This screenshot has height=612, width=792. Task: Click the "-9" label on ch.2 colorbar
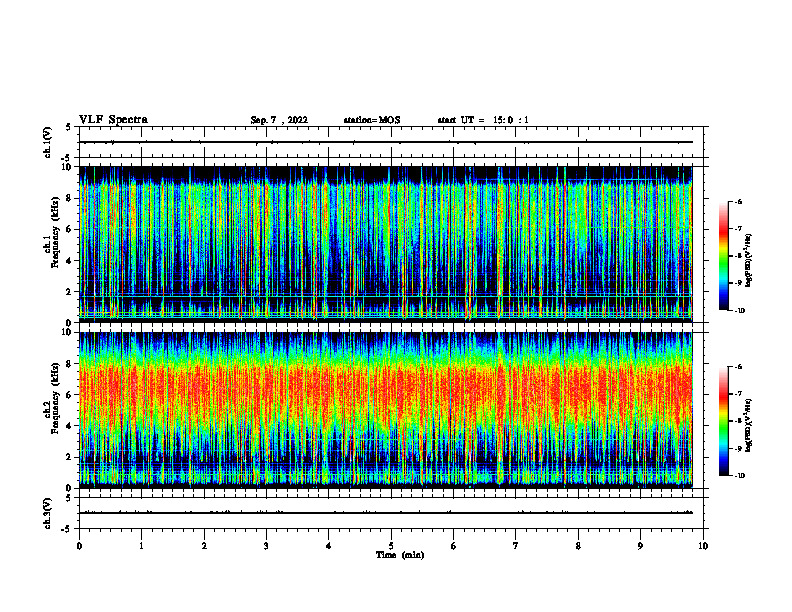(x=739, y=448)
